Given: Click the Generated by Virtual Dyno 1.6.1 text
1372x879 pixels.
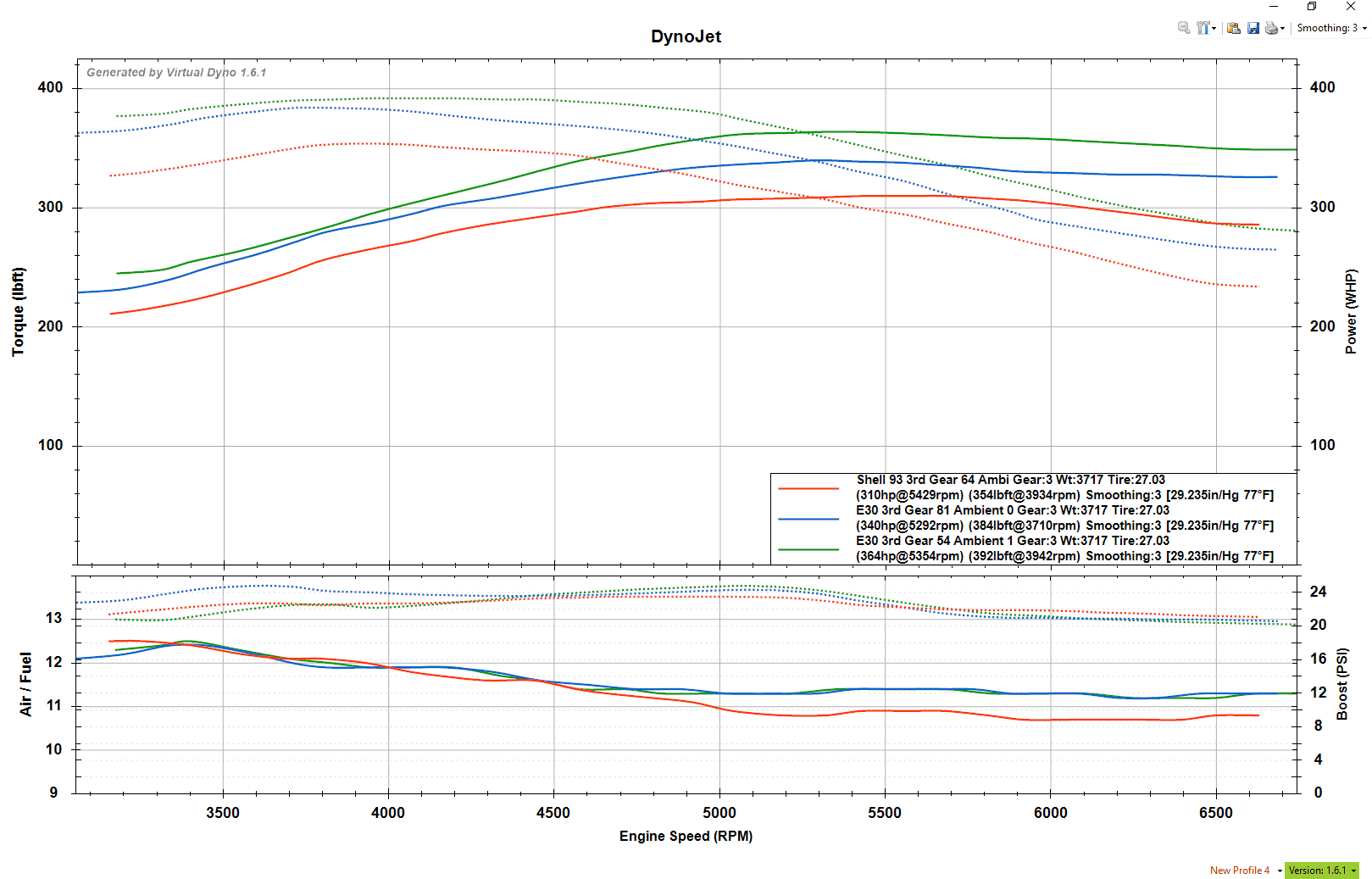Looking at the screenshot, I should [176, 72].
